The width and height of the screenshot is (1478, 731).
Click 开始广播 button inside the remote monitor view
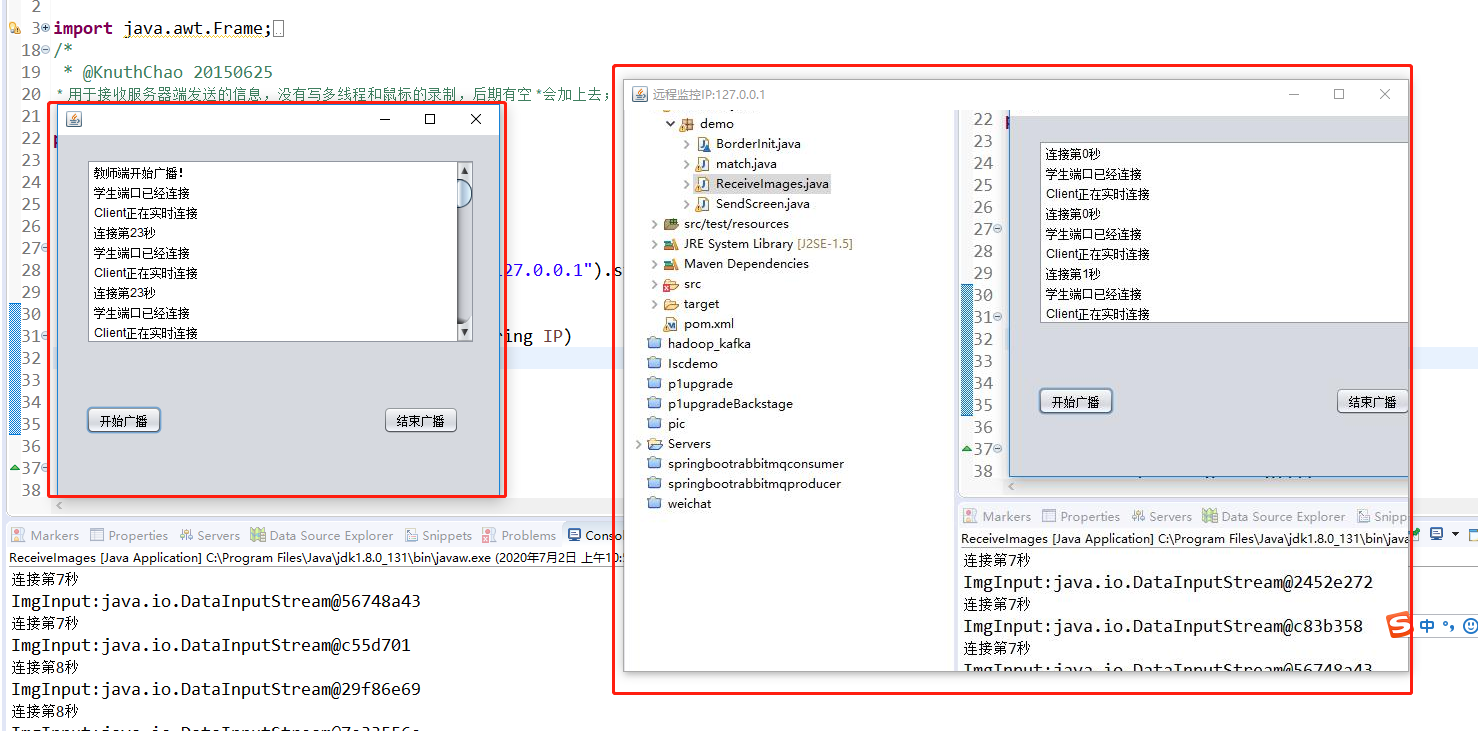(x=1076, y=402)
